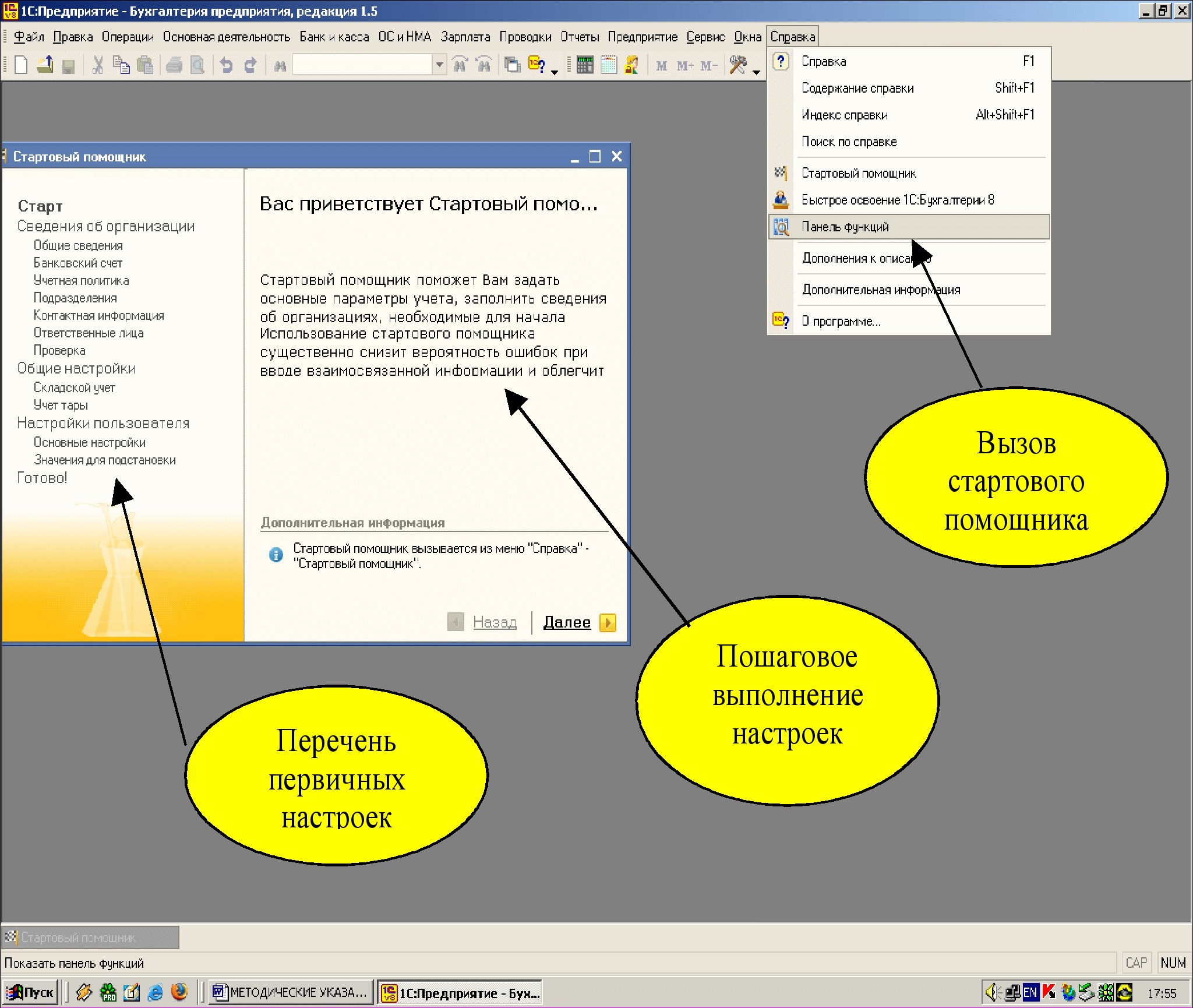Open the Основная деятельность menu
1193x1008 pixels.
(x=227, y=37)
